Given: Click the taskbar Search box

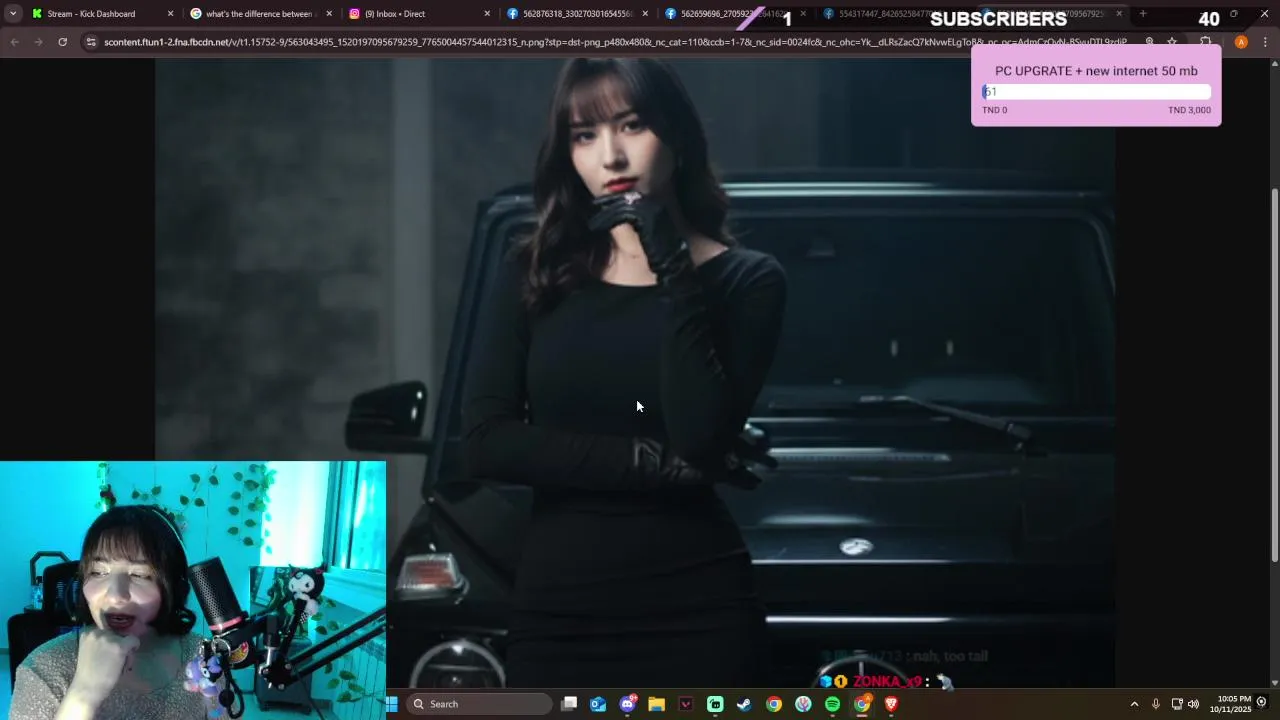Looking at the screenshot, I should click(480, 704).
